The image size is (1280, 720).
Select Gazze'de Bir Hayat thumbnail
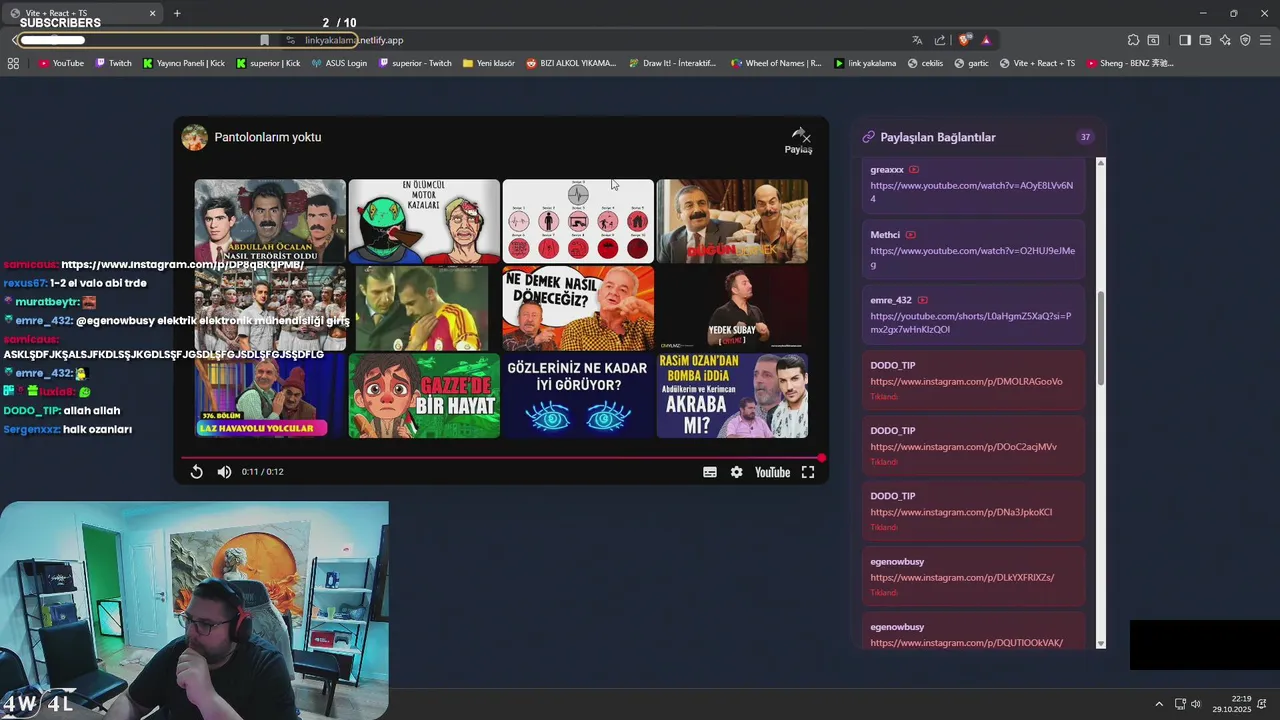pos(424,396)
